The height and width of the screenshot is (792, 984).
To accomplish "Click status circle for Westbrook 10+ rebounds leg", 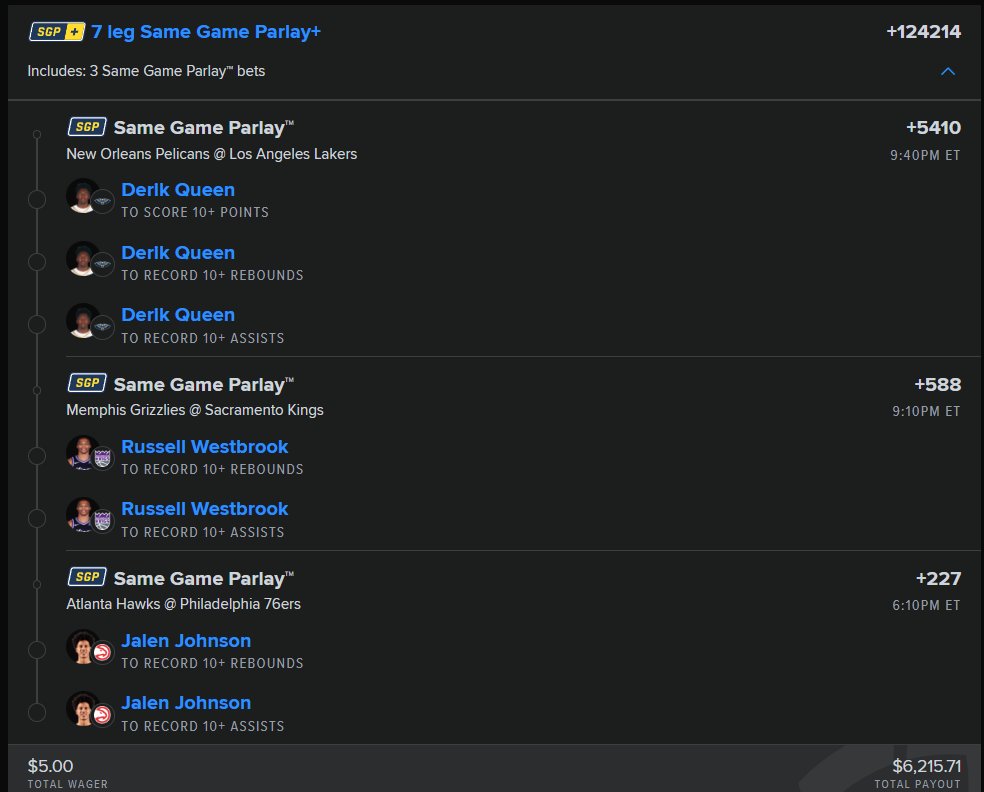I will [x=37, y=456].
